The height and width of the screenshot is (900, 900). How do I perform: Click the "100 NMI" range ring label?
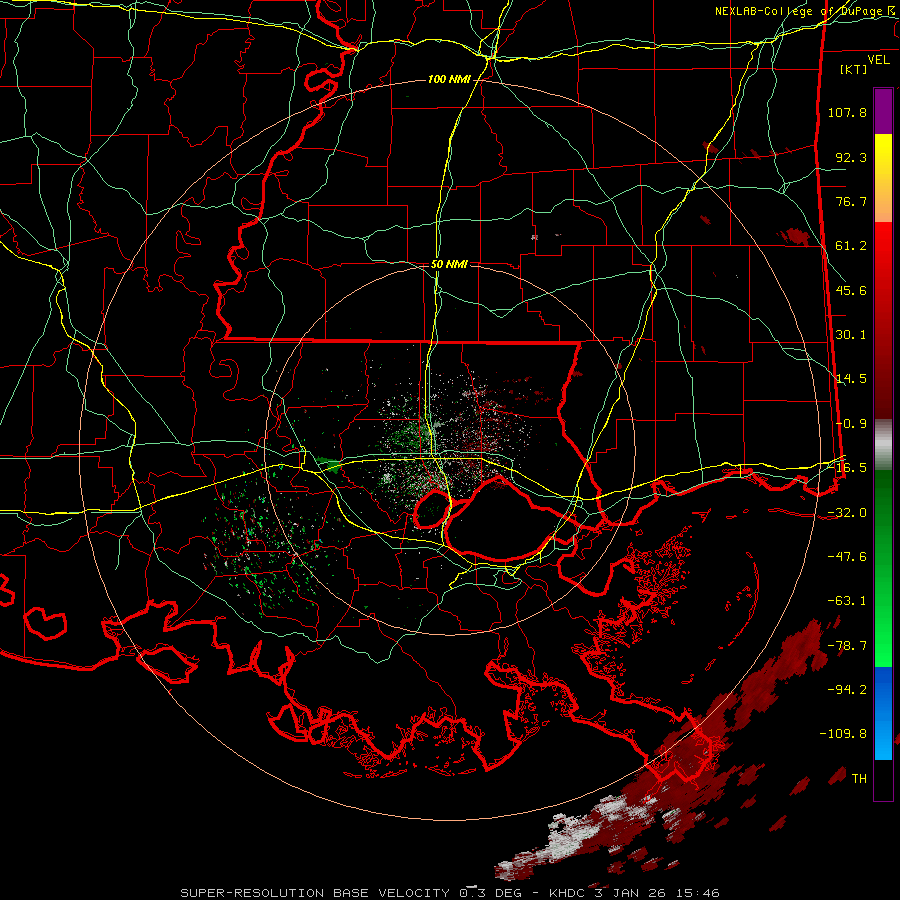pyautogui.click(x=449, y=79)
